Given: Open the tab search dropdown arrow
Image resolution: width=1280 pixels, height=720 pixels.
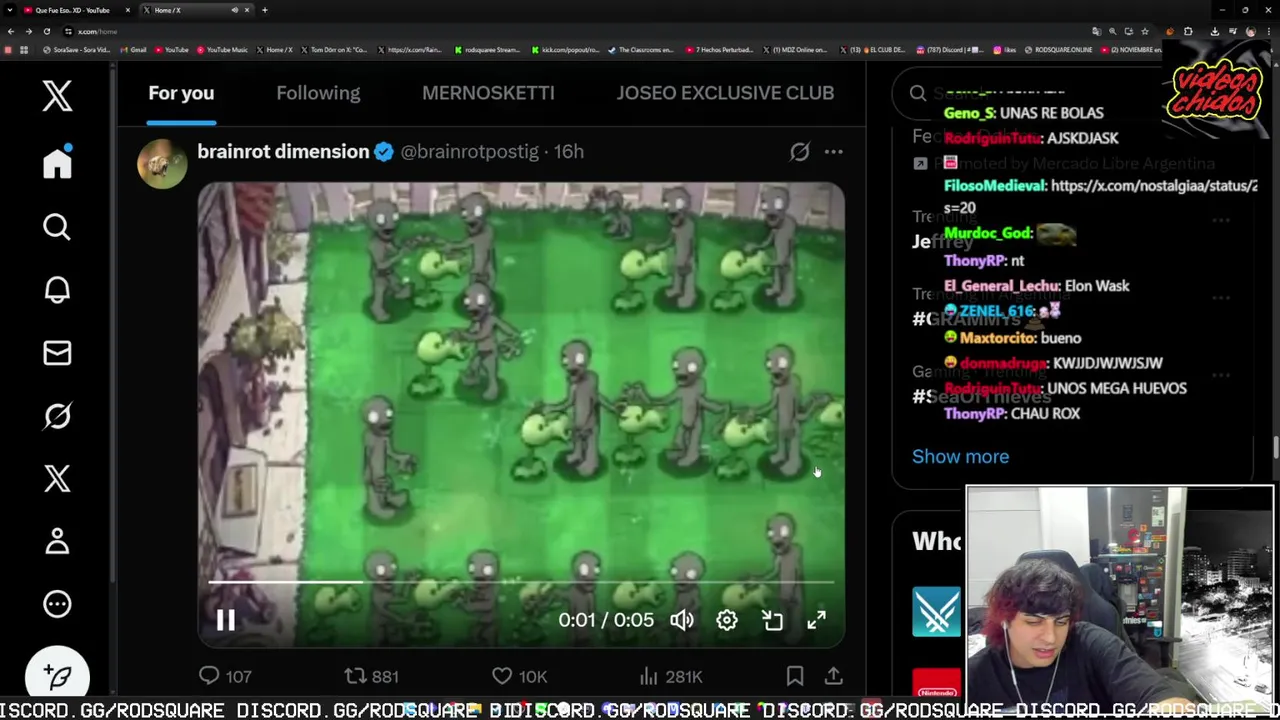Looking at the screenshot, I should [x=9, y=10].
